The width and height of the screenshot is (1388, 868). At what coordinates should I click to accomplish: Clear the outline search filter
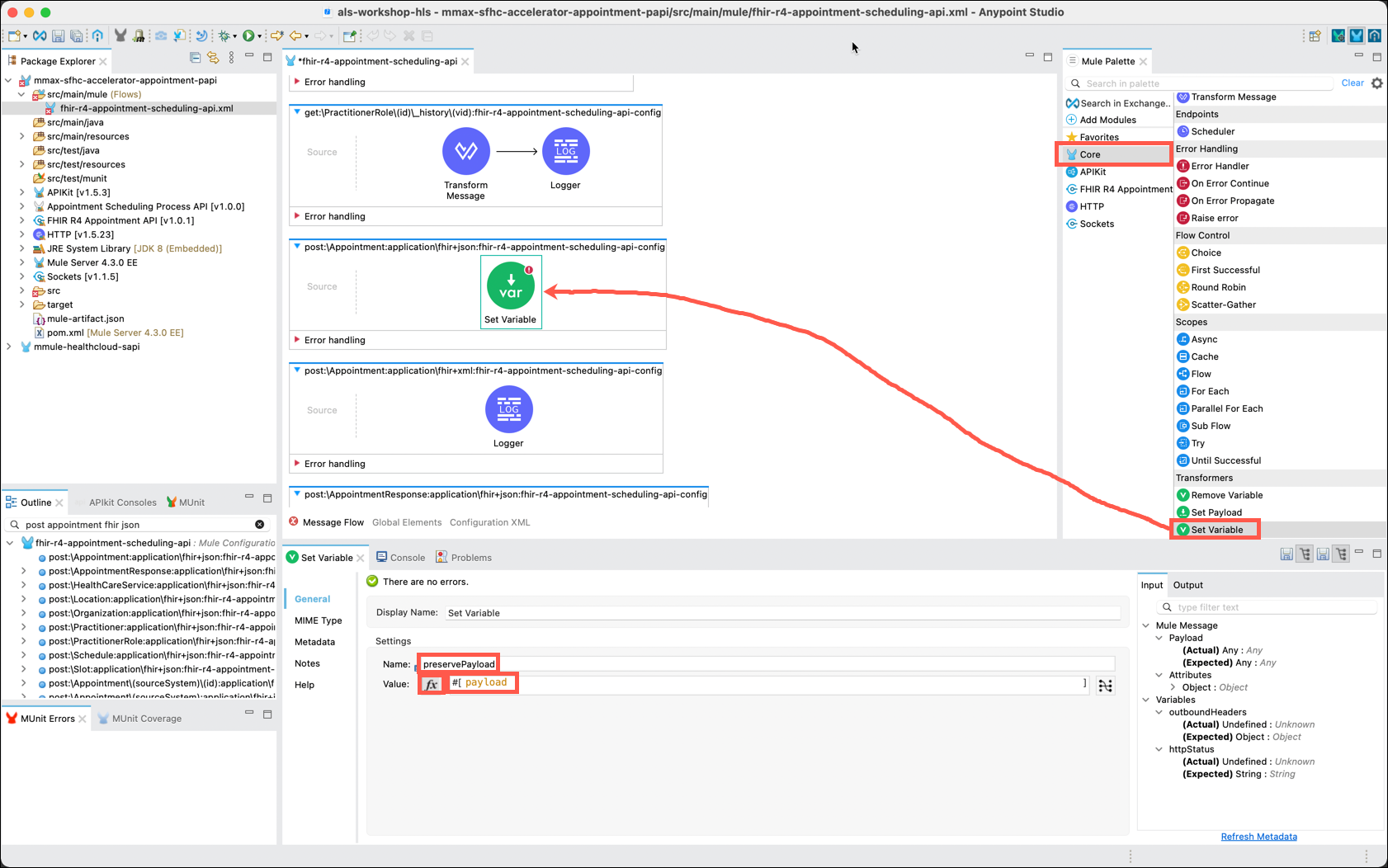point(260,525)
